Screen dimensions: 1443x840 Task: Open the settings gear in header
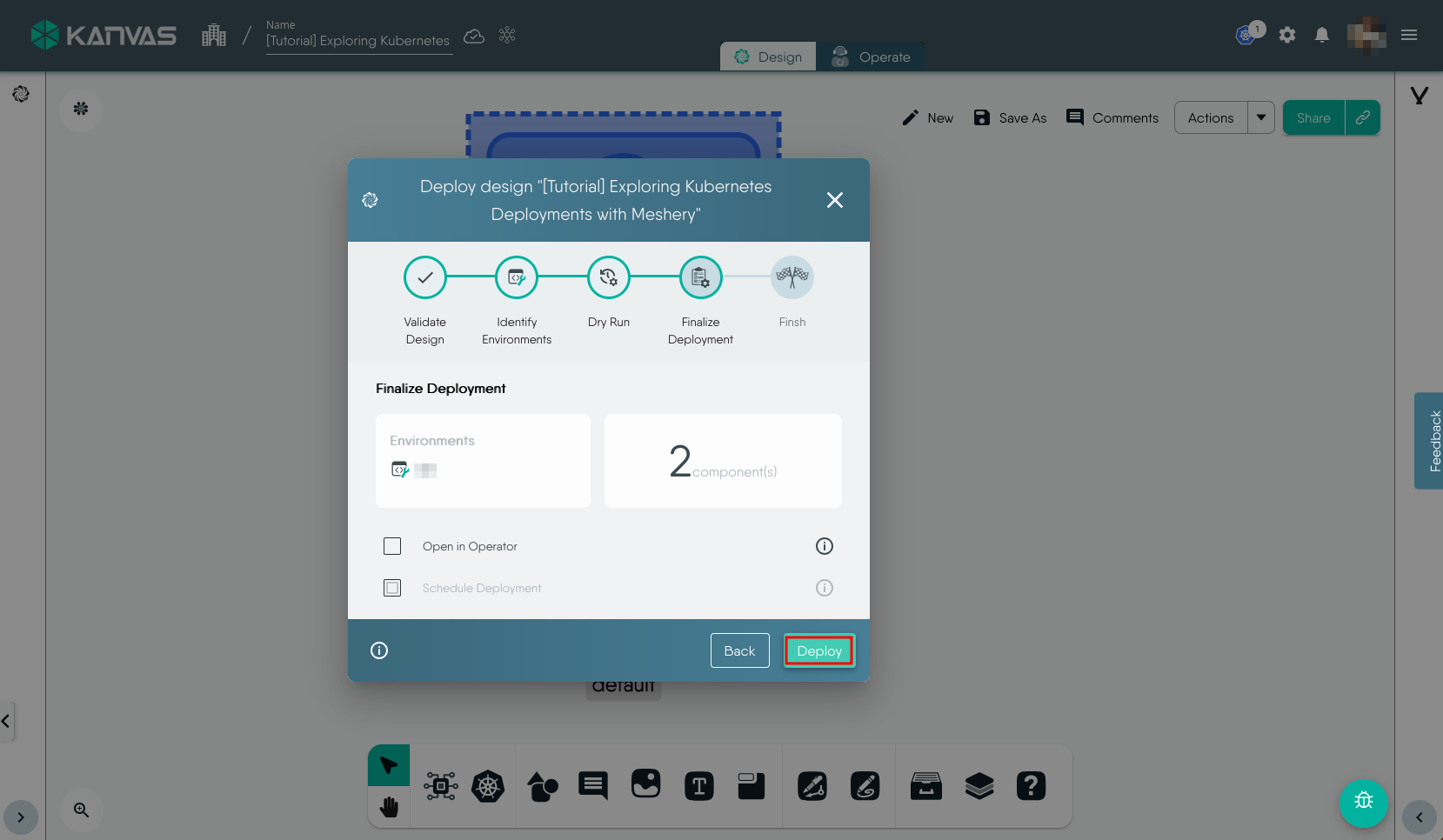pyautogui.click(x=1287, y=35)
